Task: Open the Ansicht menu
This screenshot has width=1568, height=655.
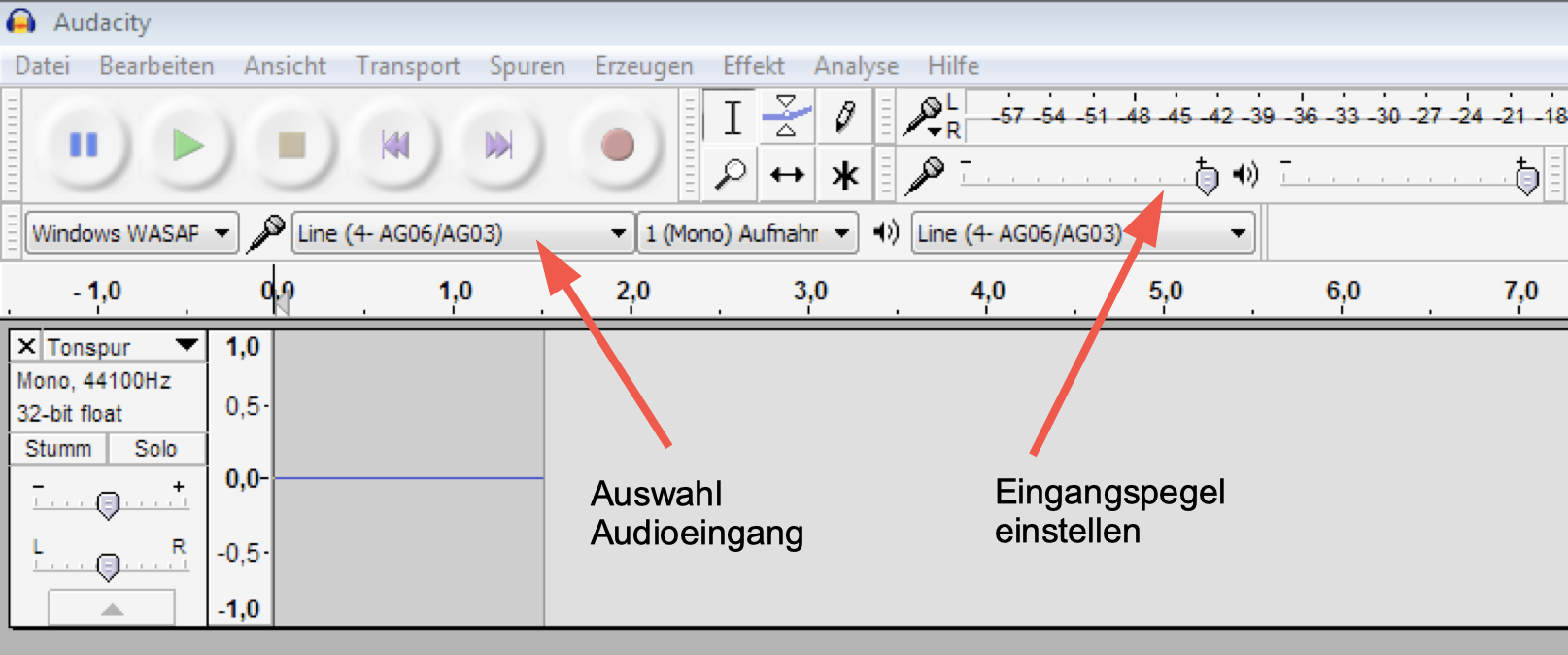Action: pos(285,66)
